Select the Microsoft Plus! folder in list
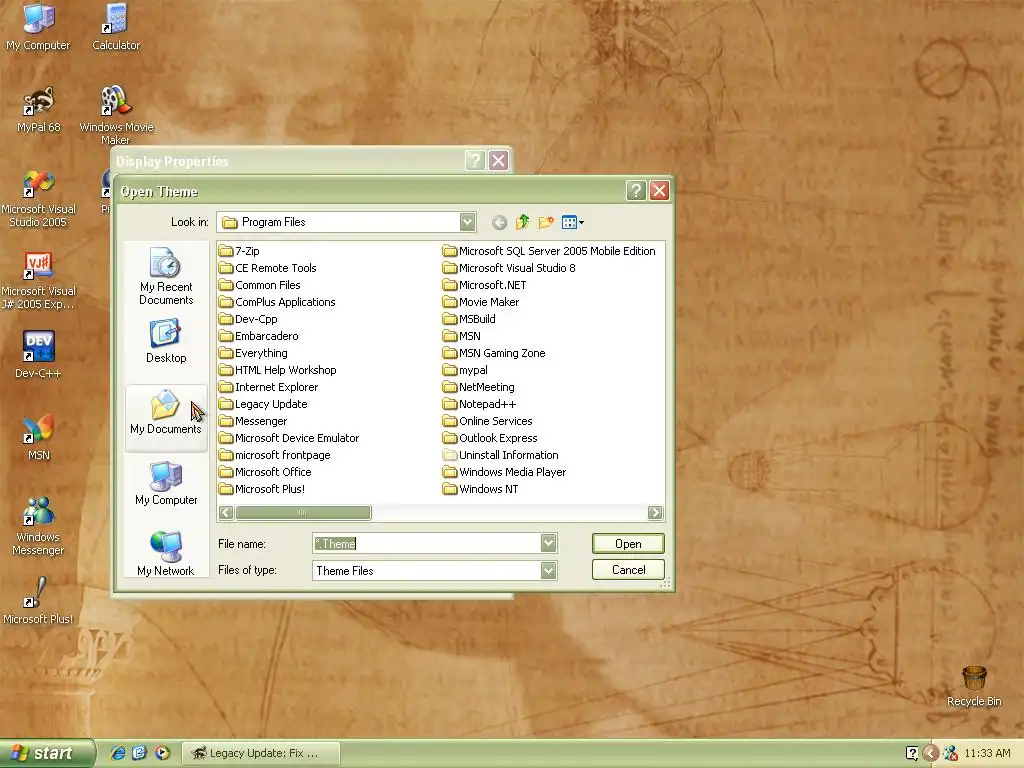 263,488
